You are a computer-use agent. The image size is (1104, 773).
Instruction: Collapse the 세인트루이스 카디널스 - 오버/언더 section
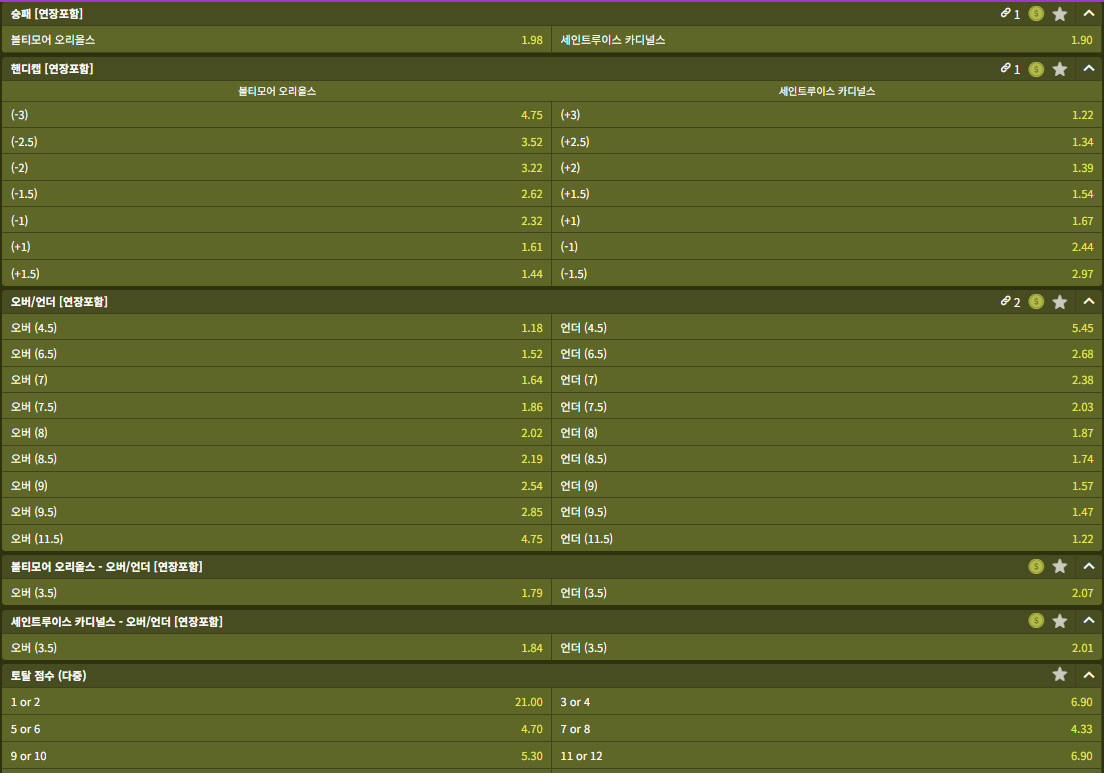tap(1089, 620)
